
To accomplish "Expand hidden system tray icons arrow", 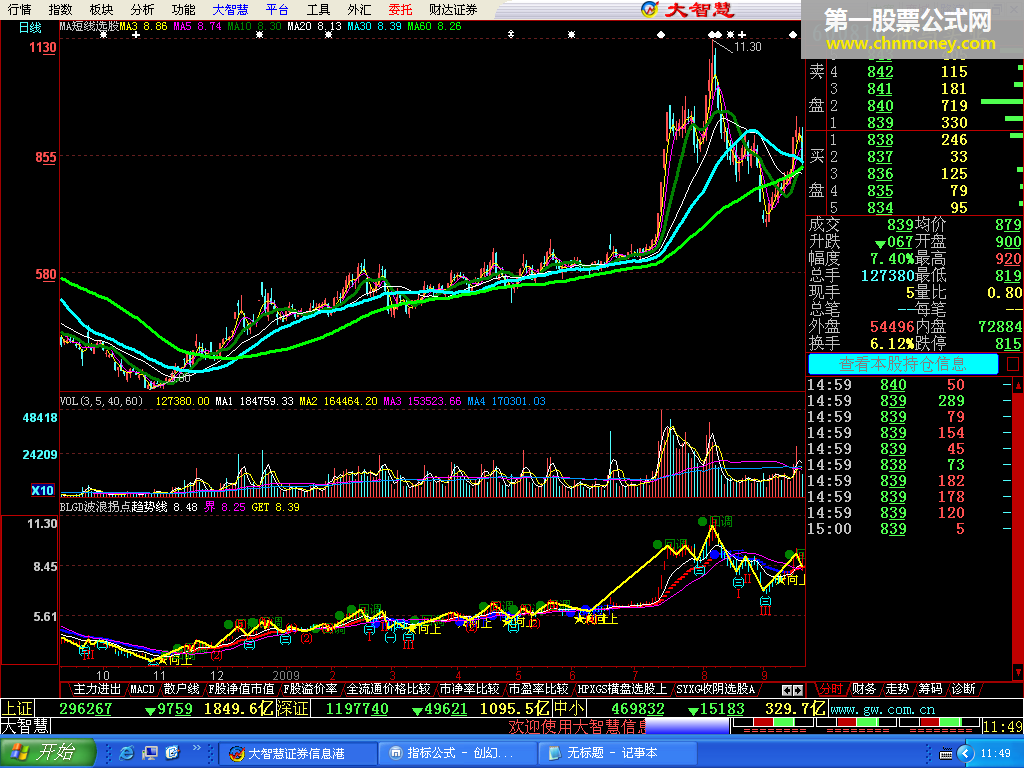I will (x=965, y=754).
